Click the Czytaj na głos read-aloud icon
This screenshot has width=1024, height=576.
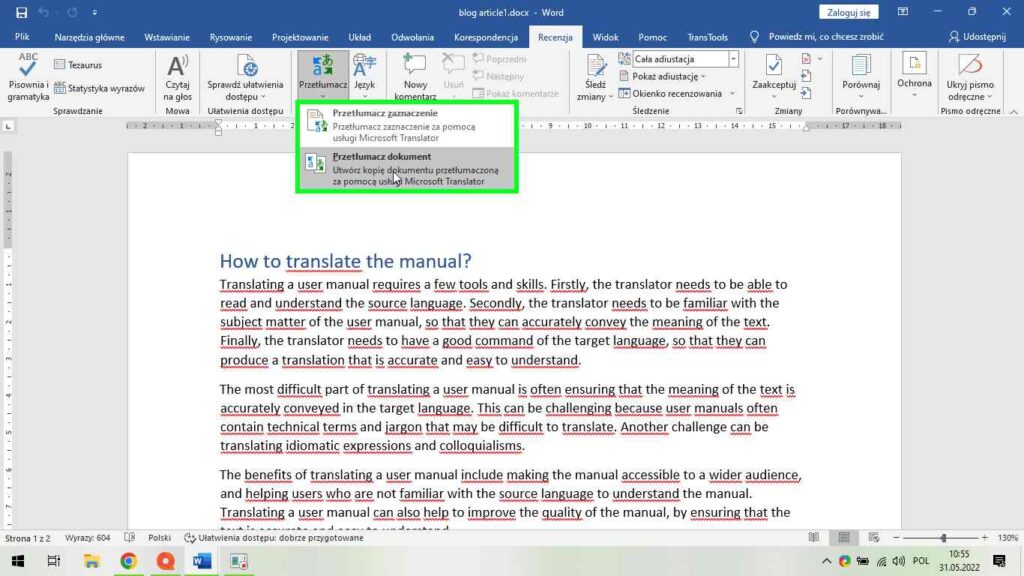point(177,66)
